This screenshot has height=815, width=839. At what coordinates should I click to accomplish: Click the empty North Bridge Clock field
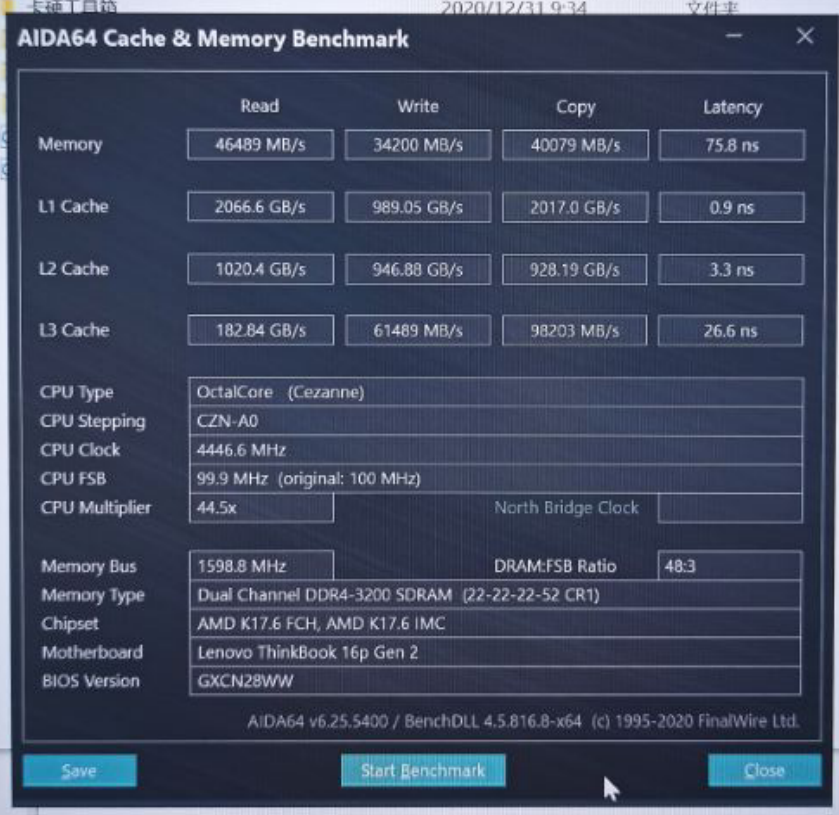730,507
